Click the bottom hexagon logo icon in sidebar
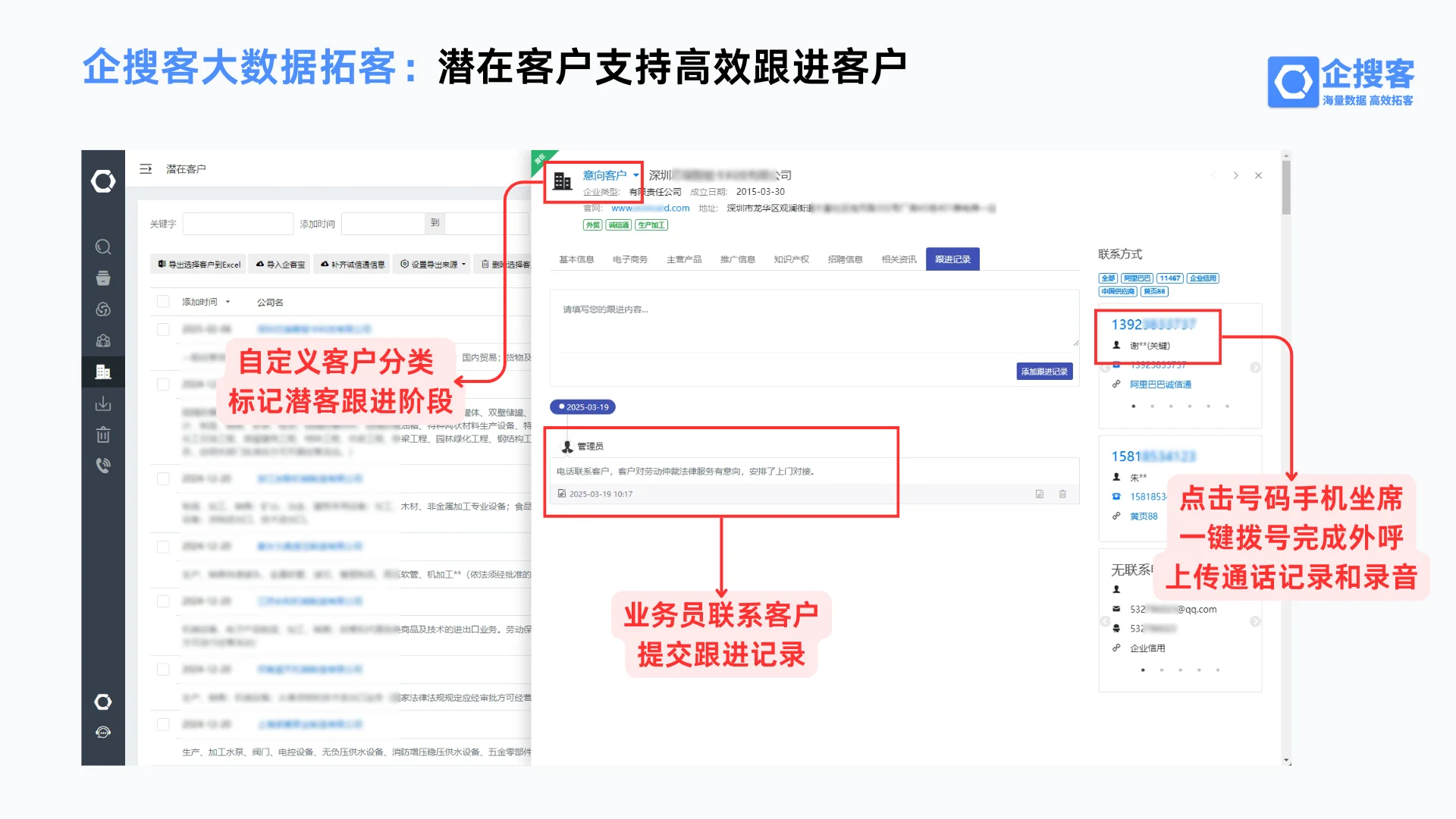The height and width of the screenshot is (819, 1456). click(x=103, y=701)
